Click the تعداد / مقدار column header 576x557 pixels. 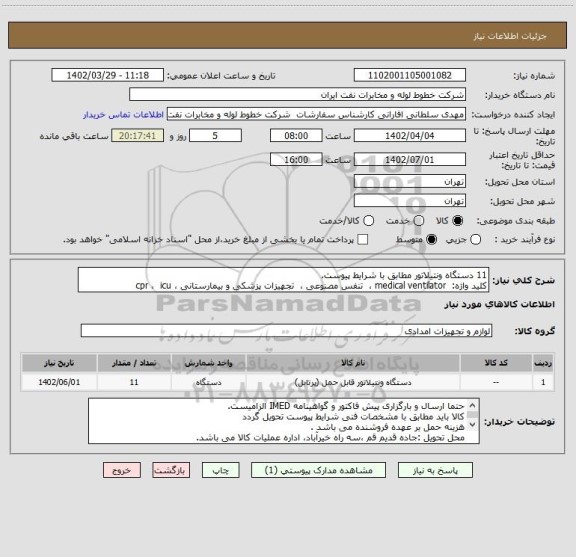[x=134, y=363]
